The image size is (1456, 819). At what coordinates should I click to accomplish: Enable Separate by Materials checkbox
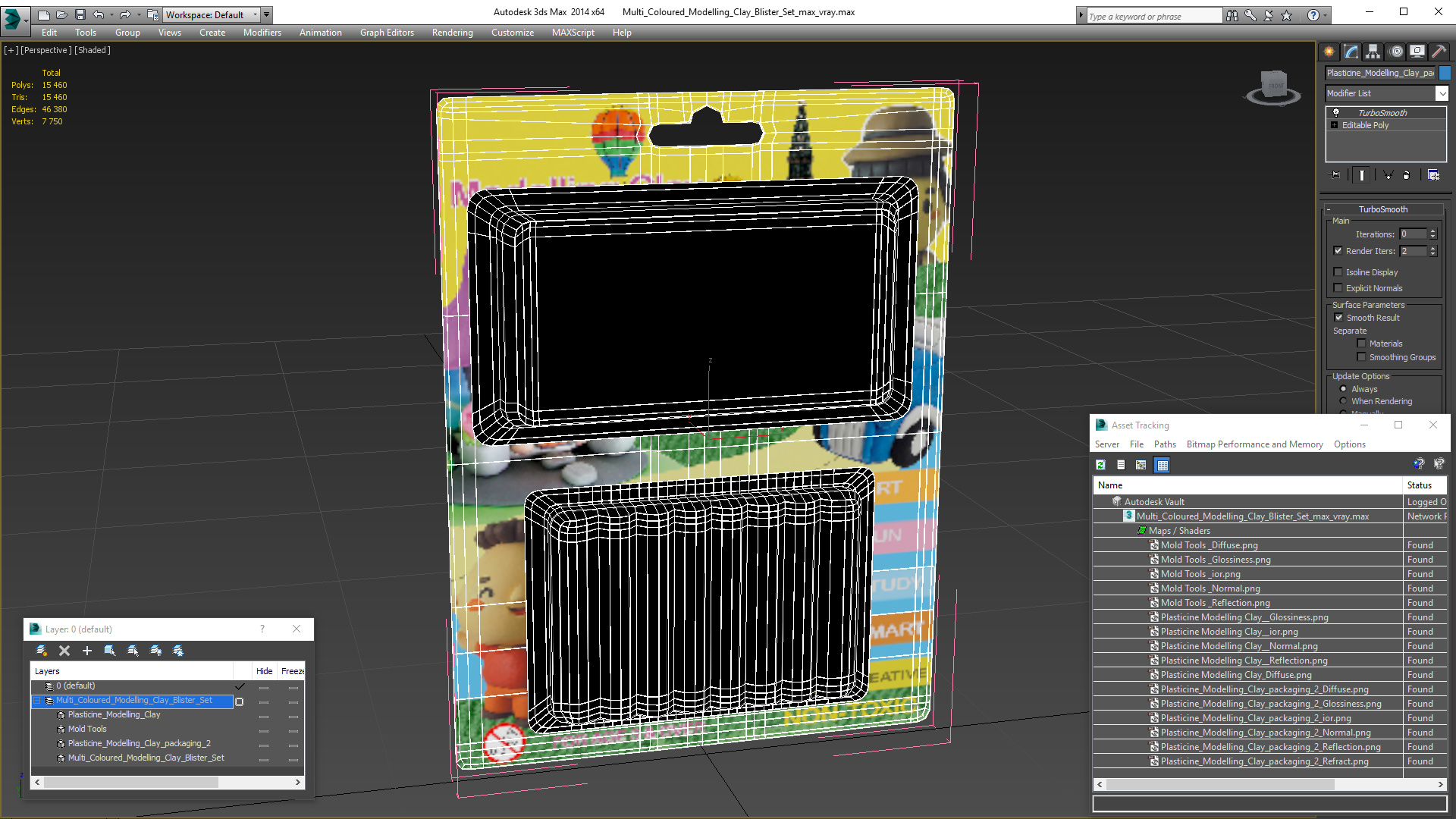click(x=1362, y=343)
